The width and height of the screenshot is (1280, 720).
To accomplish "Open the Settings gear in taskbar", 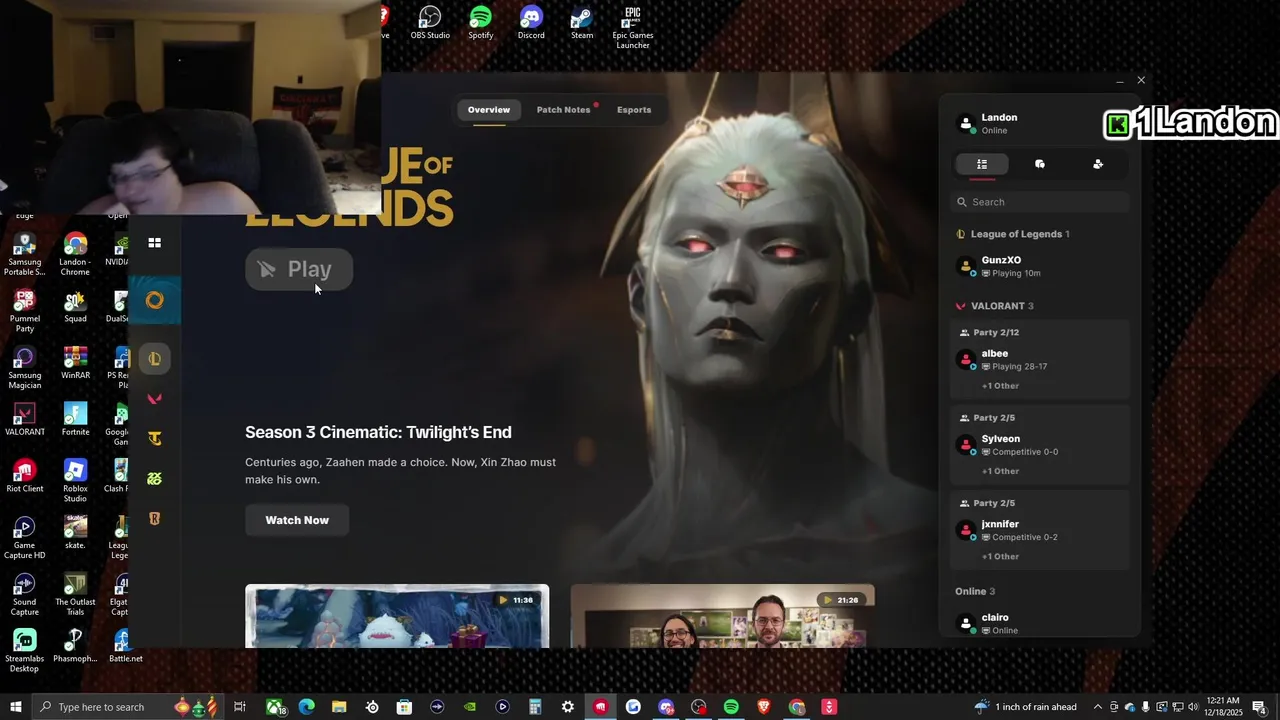I will (x=568, y=707).
